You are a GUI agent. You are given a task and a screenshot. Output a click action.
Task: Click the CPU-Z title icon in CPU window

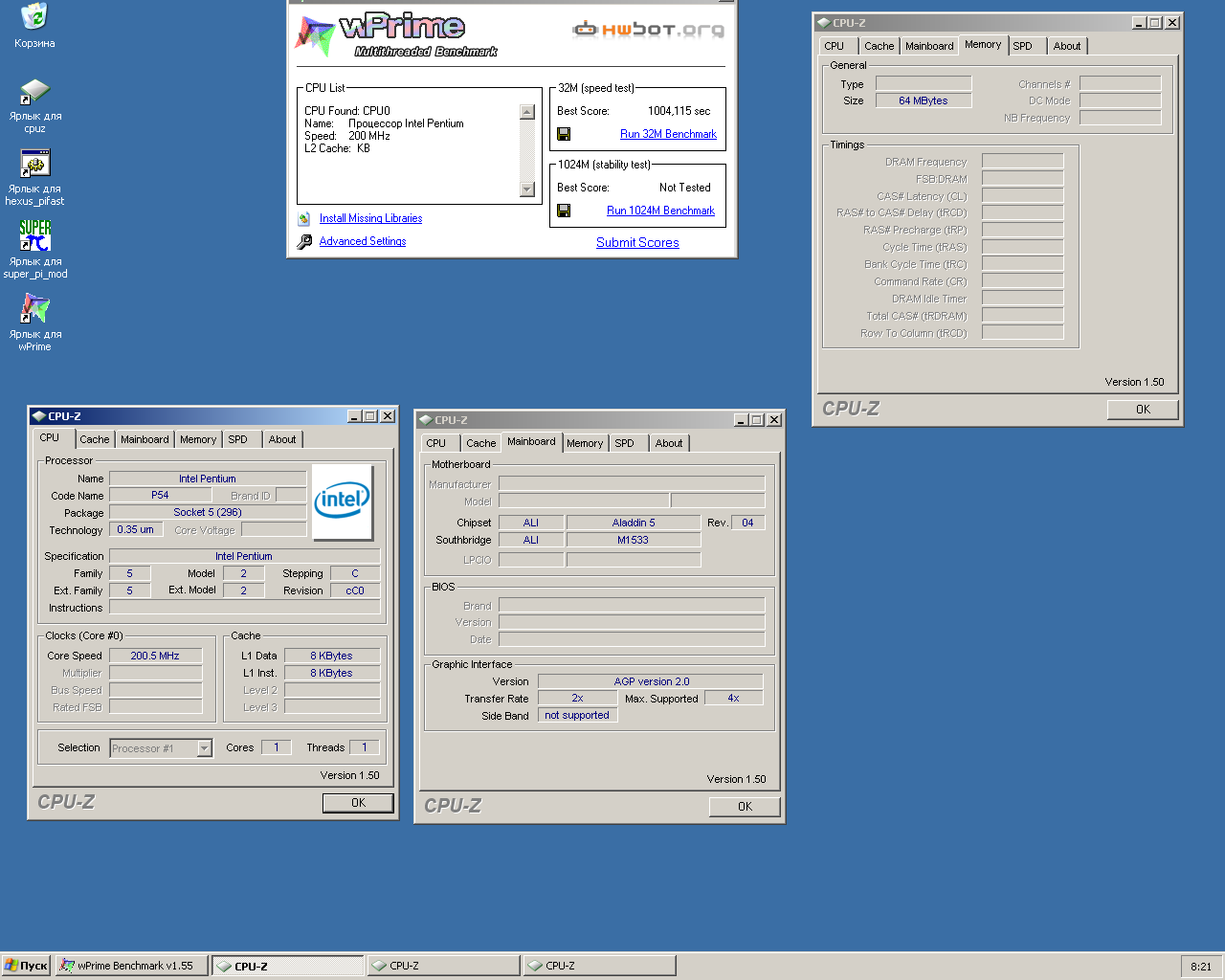[38, 416]
